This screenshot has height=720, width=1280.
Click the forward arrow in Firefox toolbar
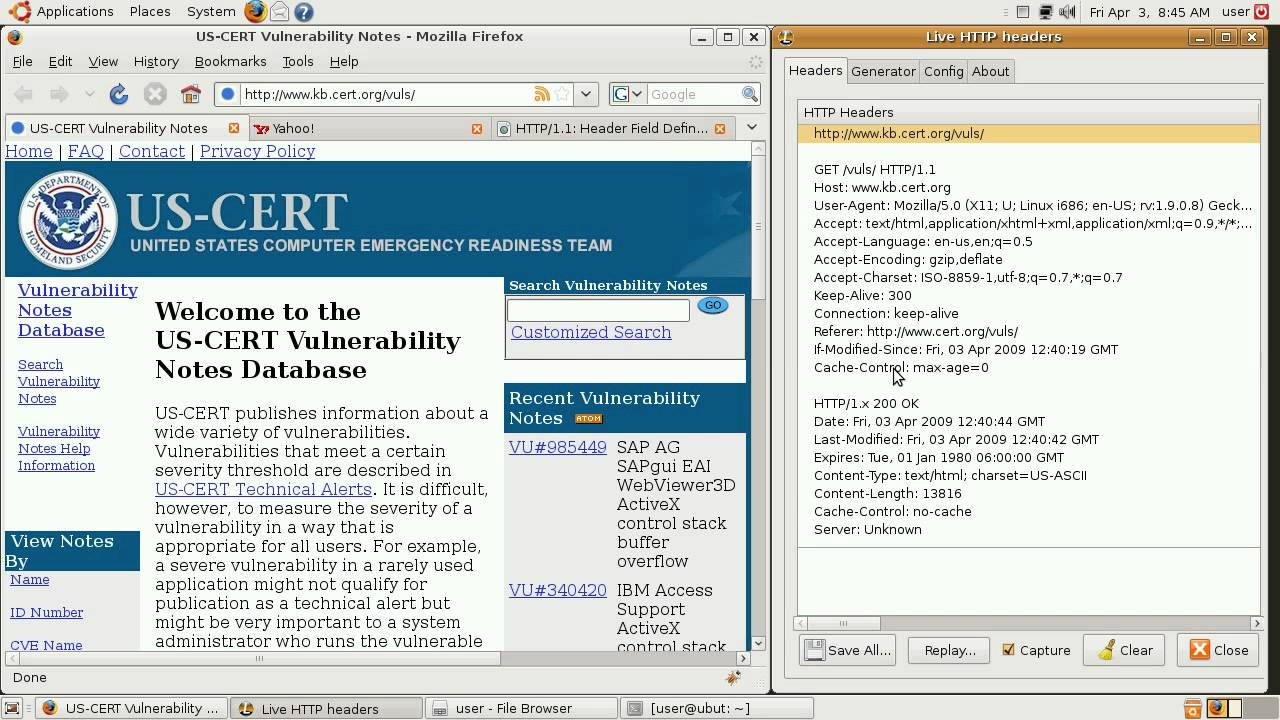click(59, 94)
